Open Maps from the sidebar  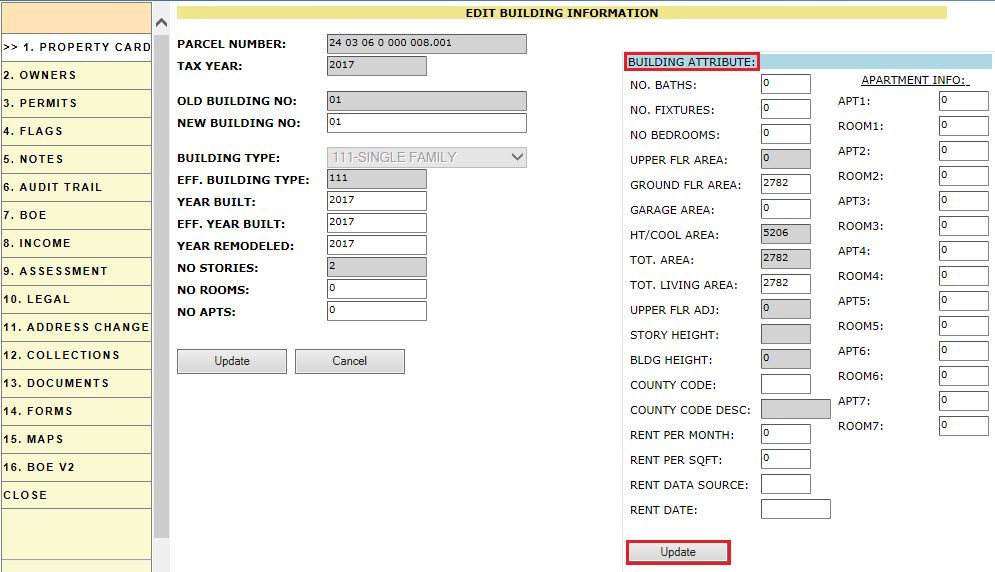[x=76, y=439]
